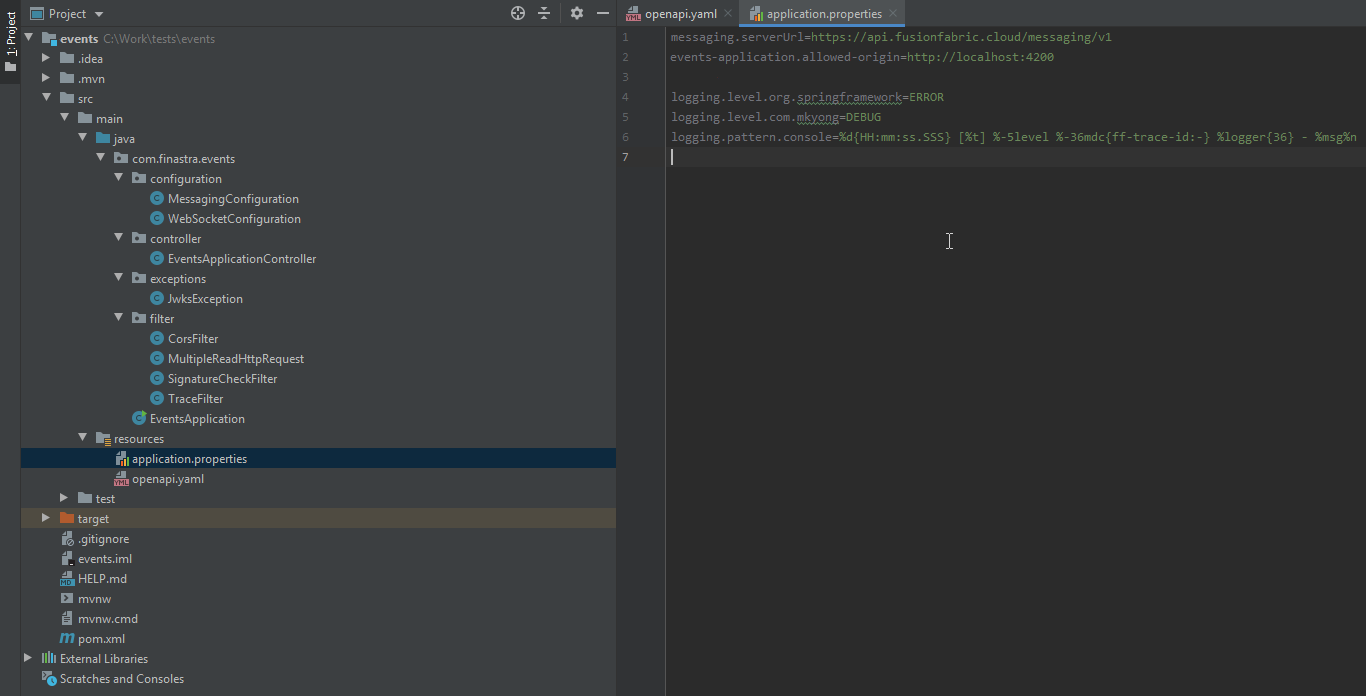Viewport: 1366px width, 696px height.
Task: Collapse the com.finastra.events package
Action: (x=100, y=158)
